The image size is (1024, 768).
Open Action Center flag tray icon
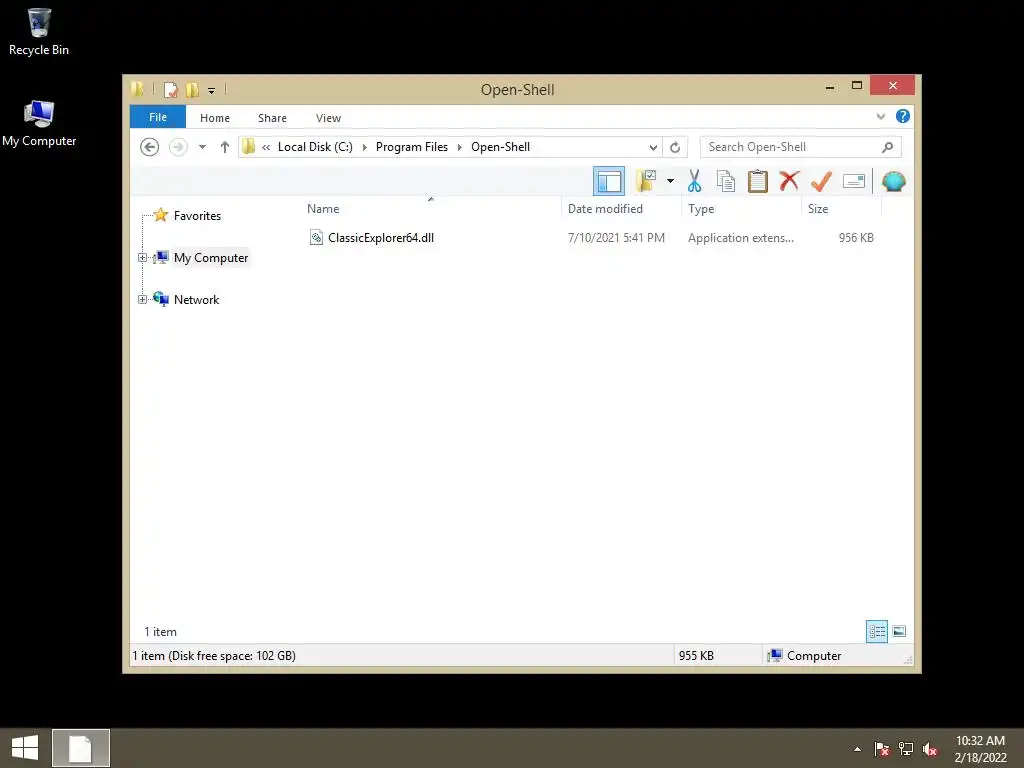click(881, 749)
